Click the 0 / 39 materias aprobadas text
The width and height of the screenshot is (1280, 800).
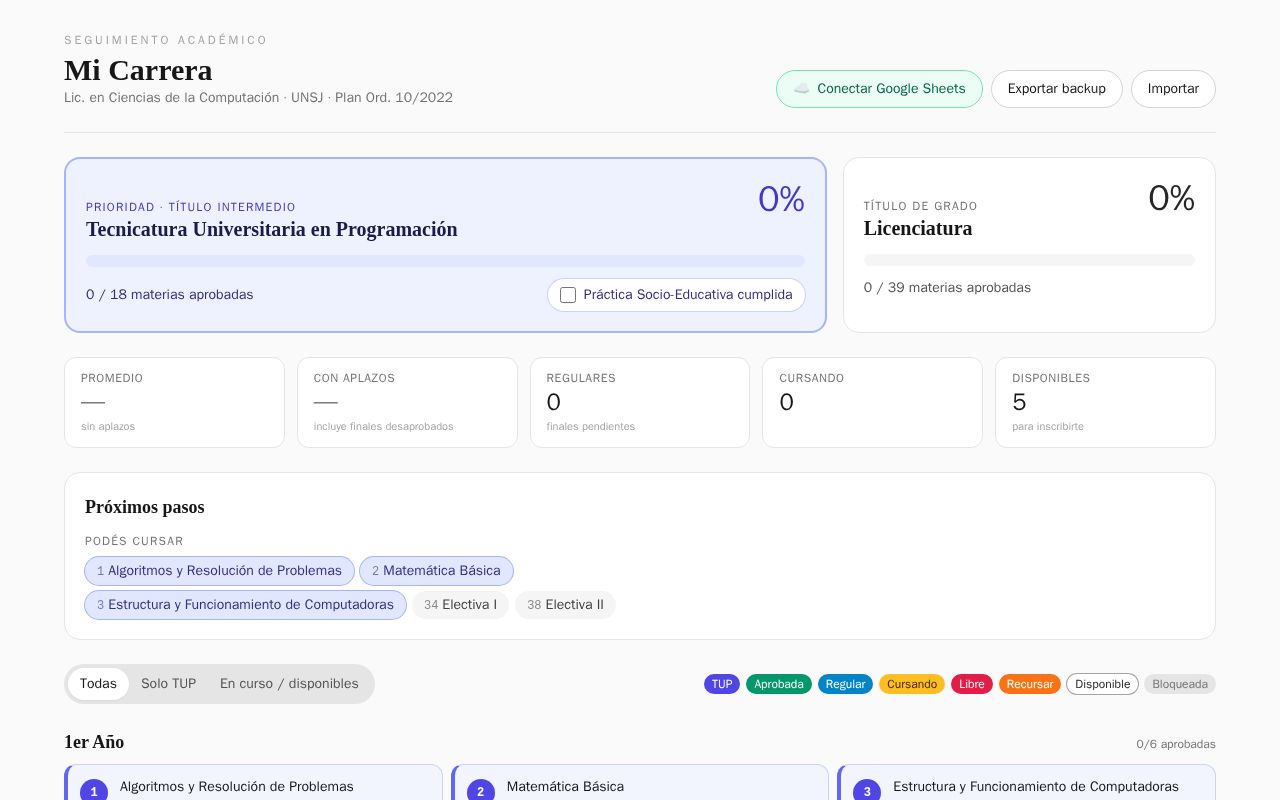coord(947,288)
